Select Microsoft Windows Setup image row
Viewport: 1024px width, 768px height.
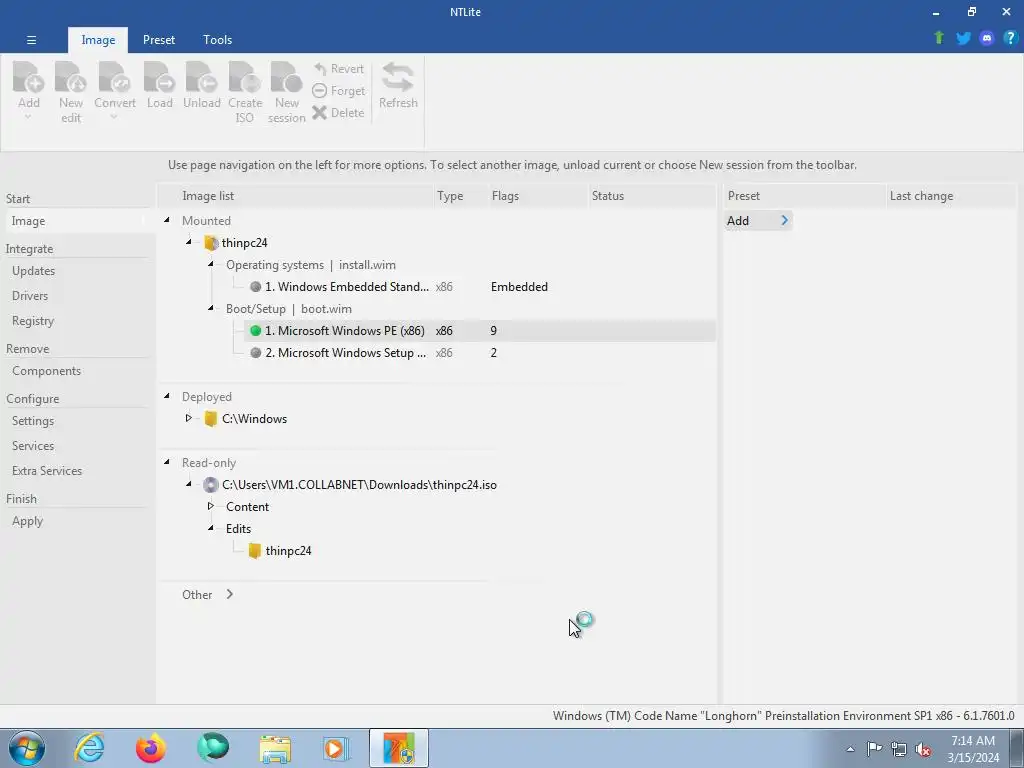480,353
